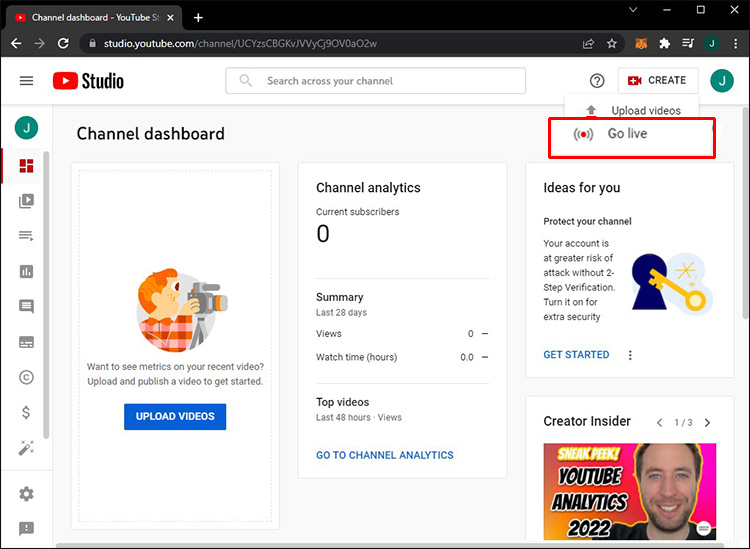
Task: Open Monetization dollar icon in sidebar
Action: pos(26,412)
